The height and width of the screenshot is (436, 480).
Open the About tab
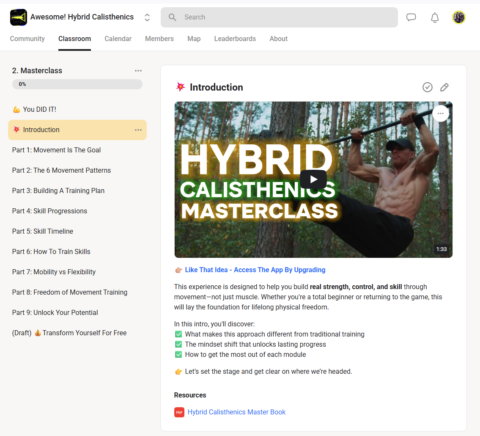click(278, 39)
